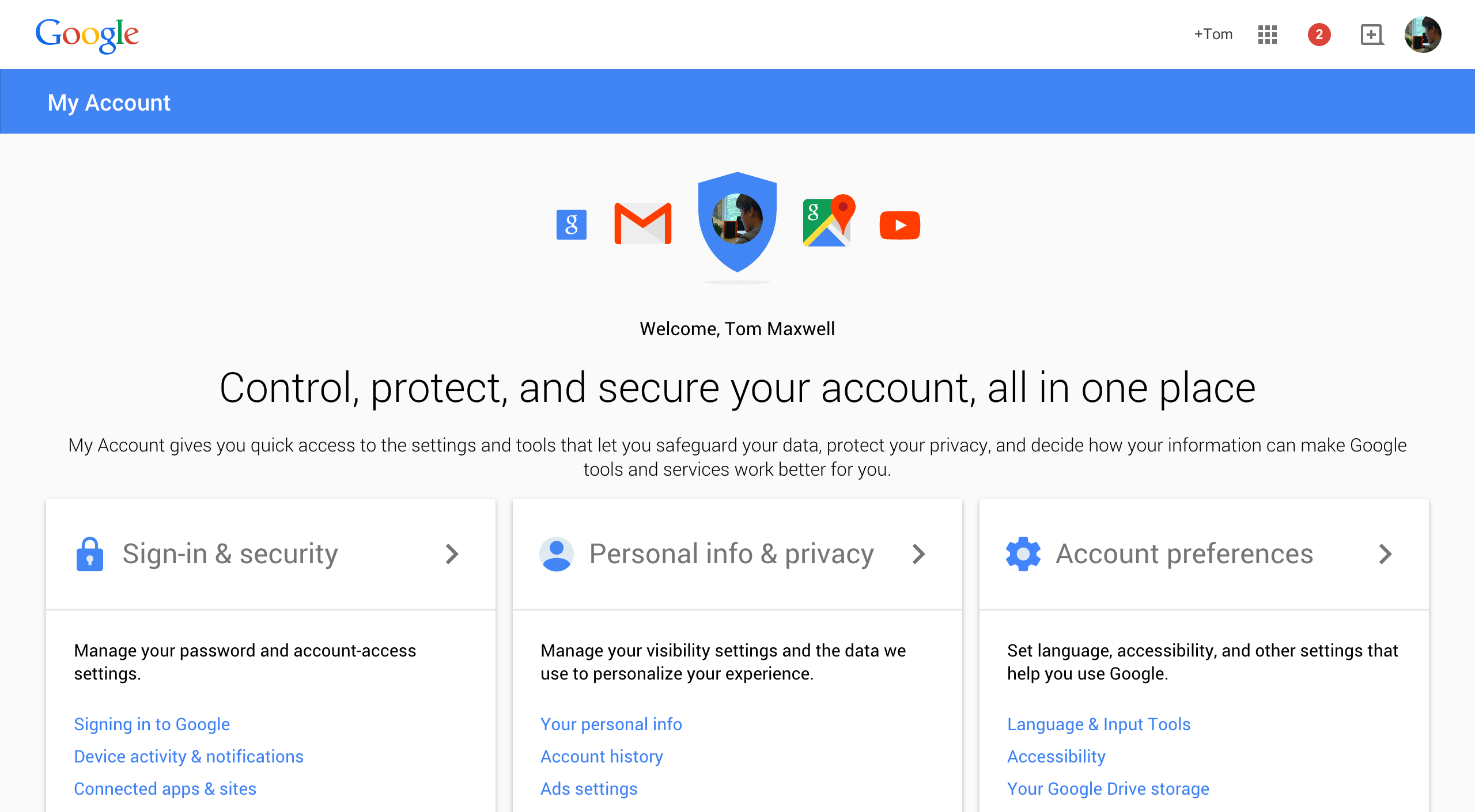Open Language & Input Tools link

click(x=1099, y=724)
